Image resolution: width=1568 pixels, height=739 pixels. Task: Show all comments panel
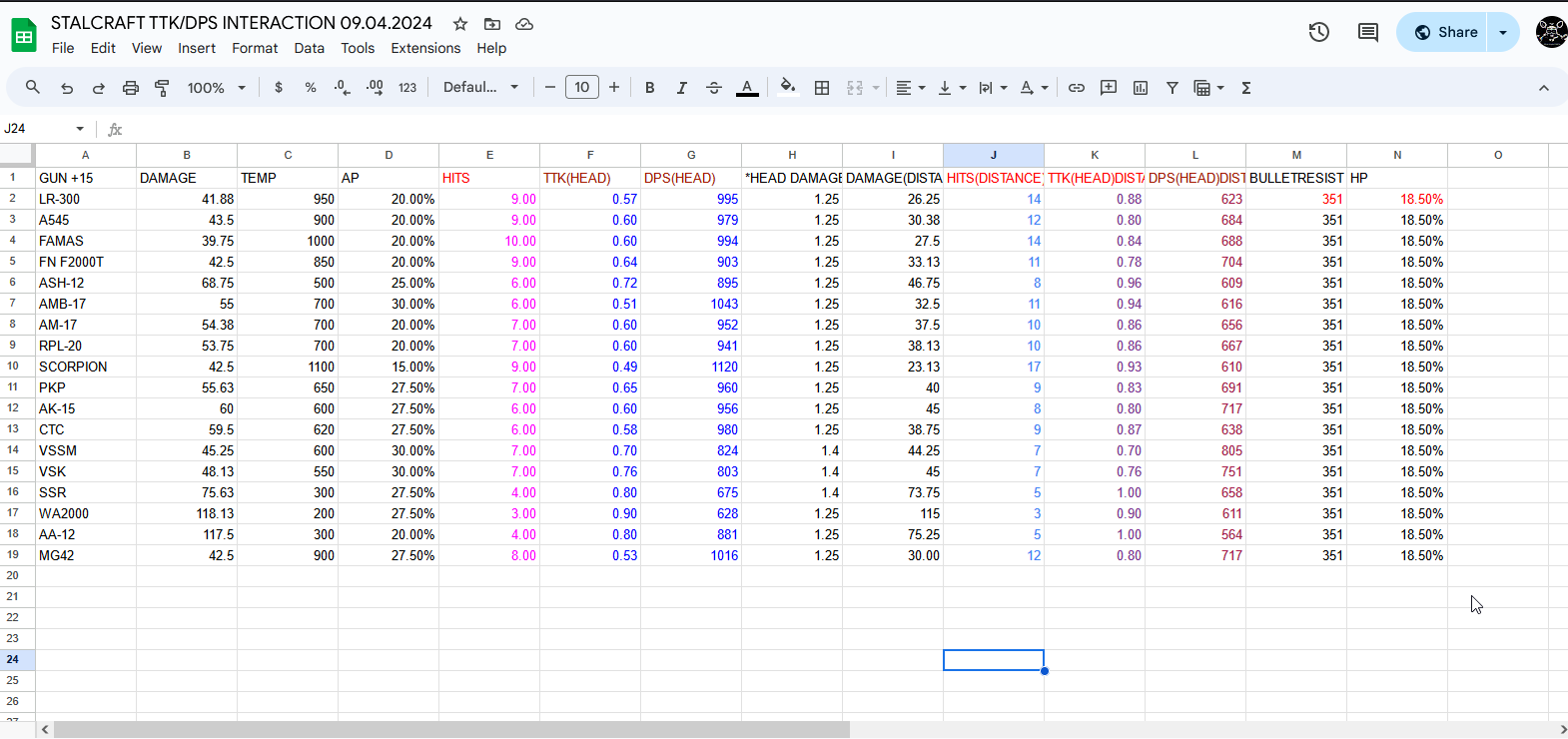(x=1368, y=32)
